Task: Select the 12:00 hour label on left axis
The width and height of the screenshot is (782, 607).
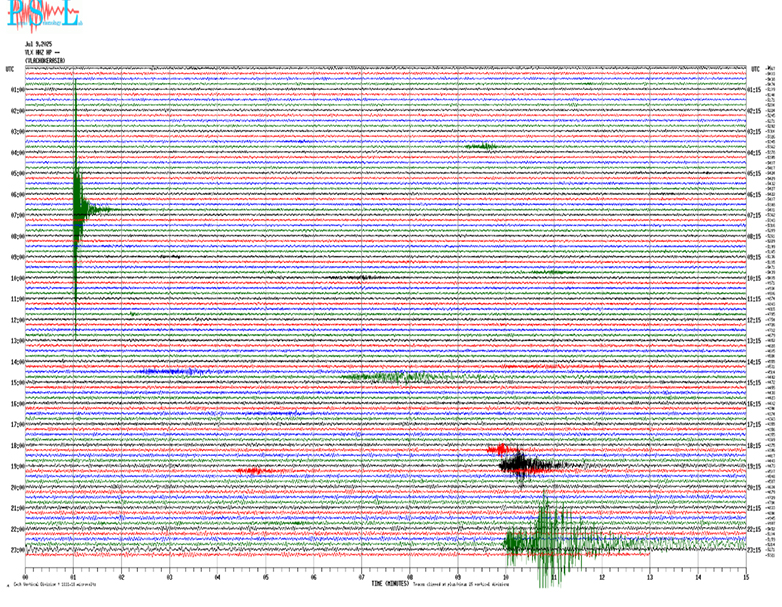Action: click(x=16, y=320)
